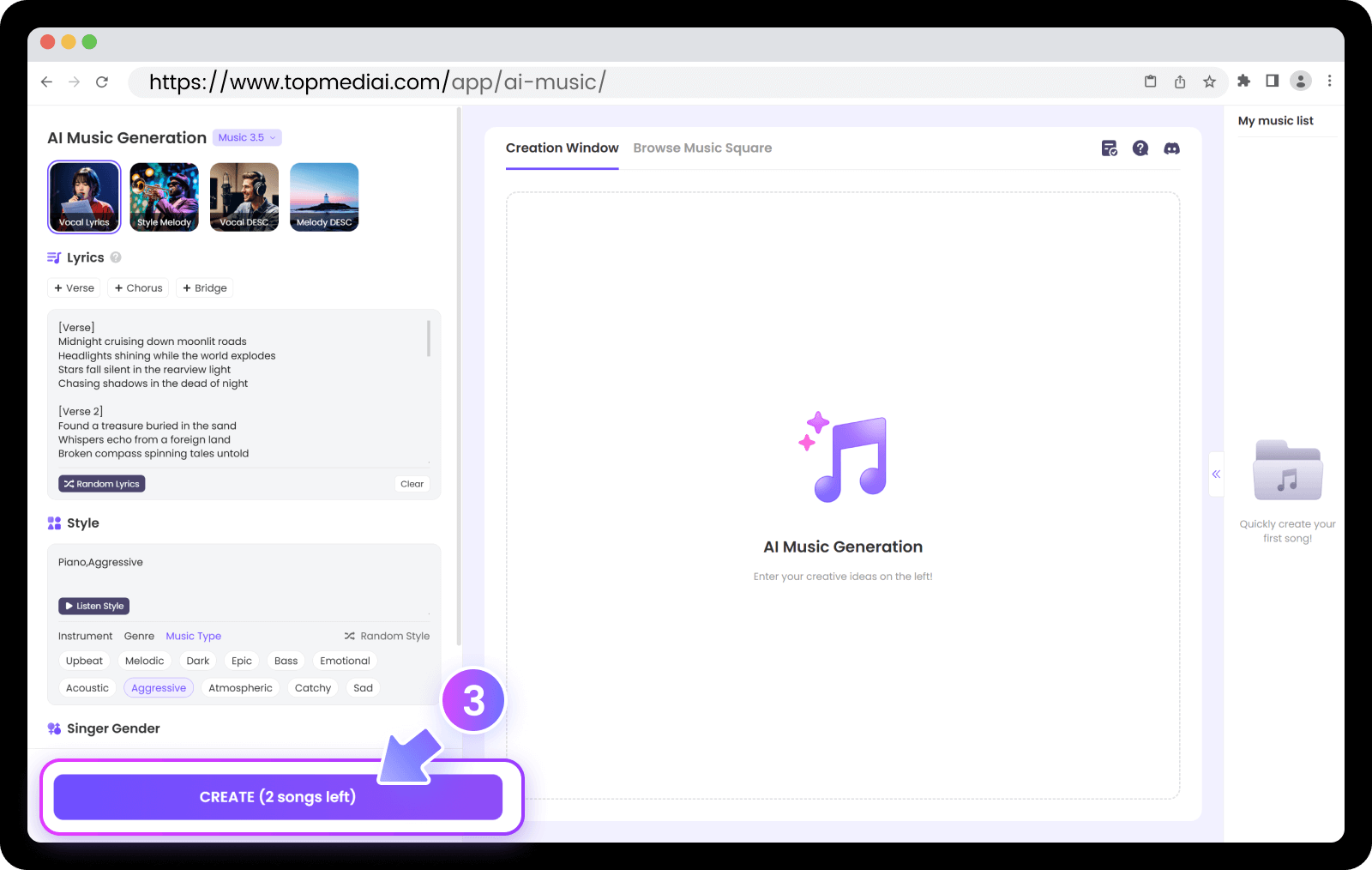Viewport: 1372px width, 870px height.
Task: Toggle the Epic style tag
Action: [242, 661]
